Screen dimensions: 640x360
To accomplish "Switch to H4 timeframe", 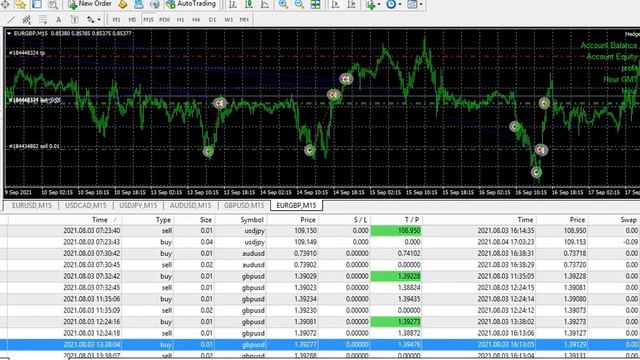I will 196,19.
